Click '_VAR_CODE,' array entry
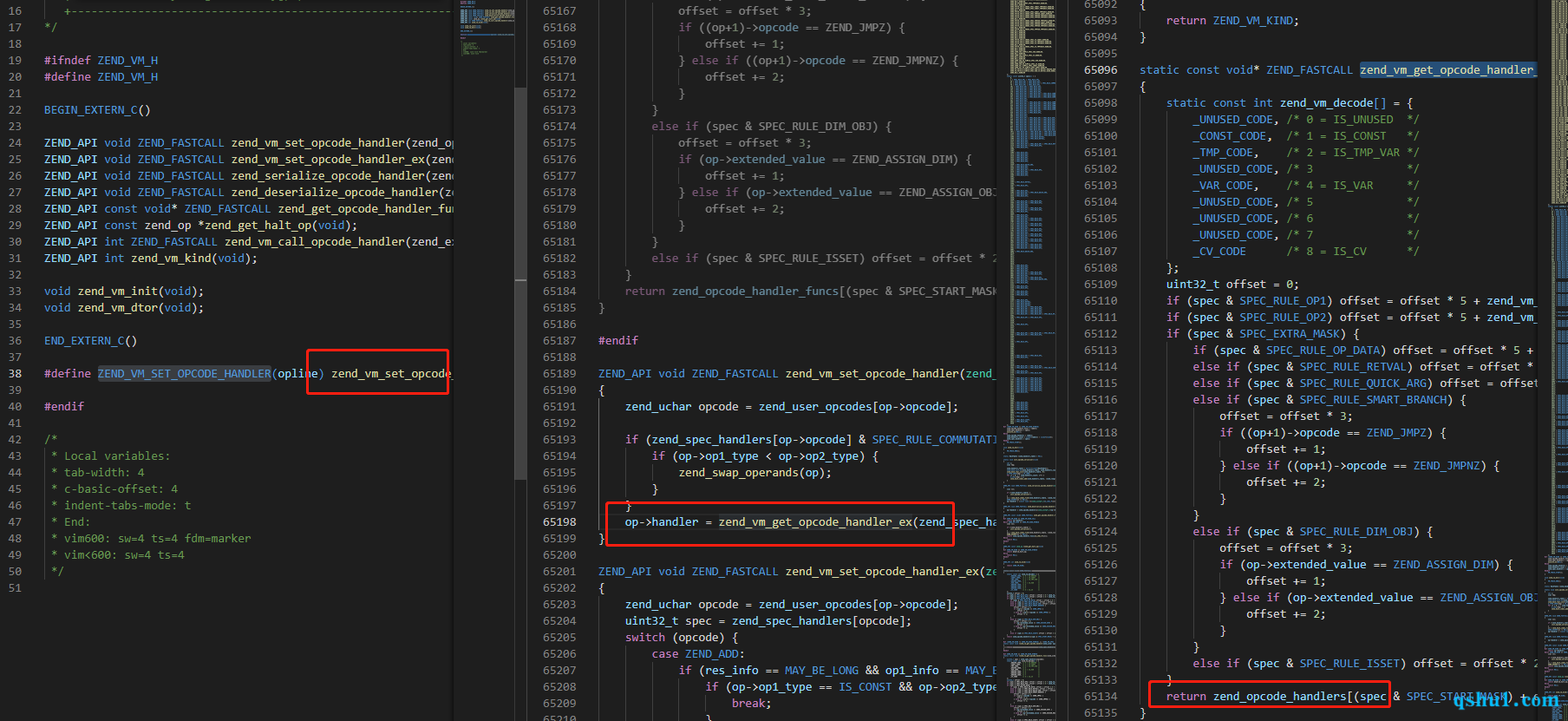The height and width of the screenshot is (721, 1568). 1225,186
